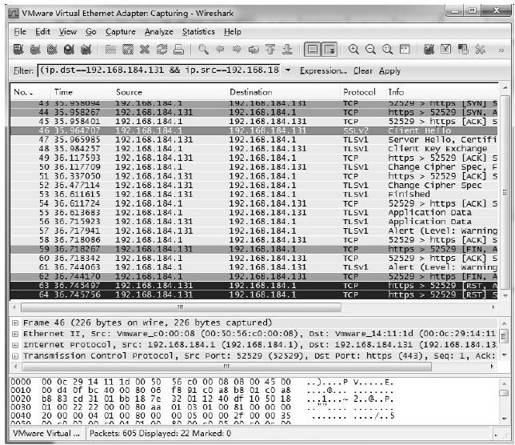Viewport: 515px width, 445px height.
Task: Open preferences toolbar icon
Action: tap(480, 50)
